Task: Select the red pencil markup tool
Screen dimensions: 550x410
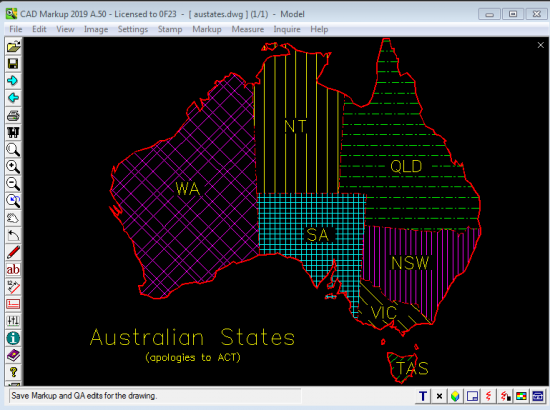Action: pos(13,253)
